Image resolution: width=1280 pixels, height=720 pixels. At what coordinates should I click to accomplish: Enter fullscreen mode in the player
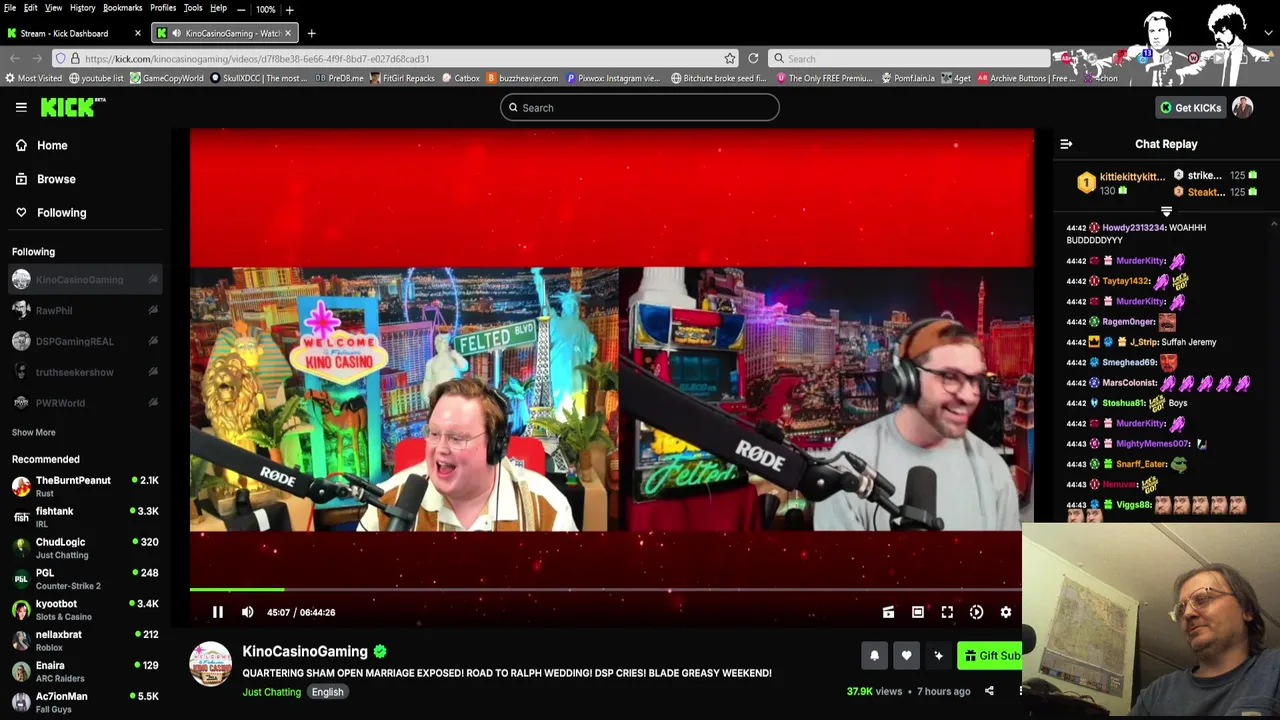(947, 612)
